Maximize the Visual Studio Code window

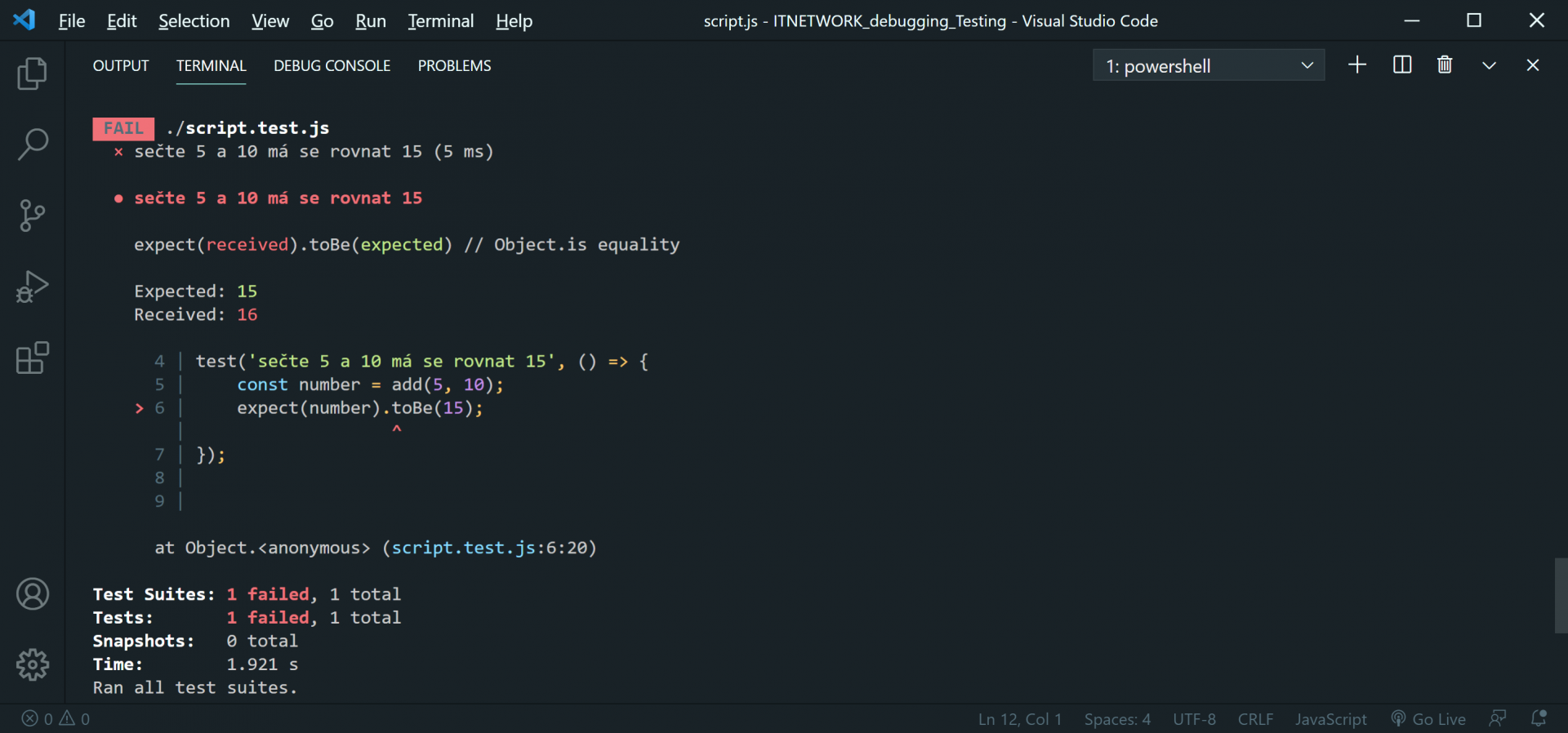pyautogui.click(x=1474, y=20)
